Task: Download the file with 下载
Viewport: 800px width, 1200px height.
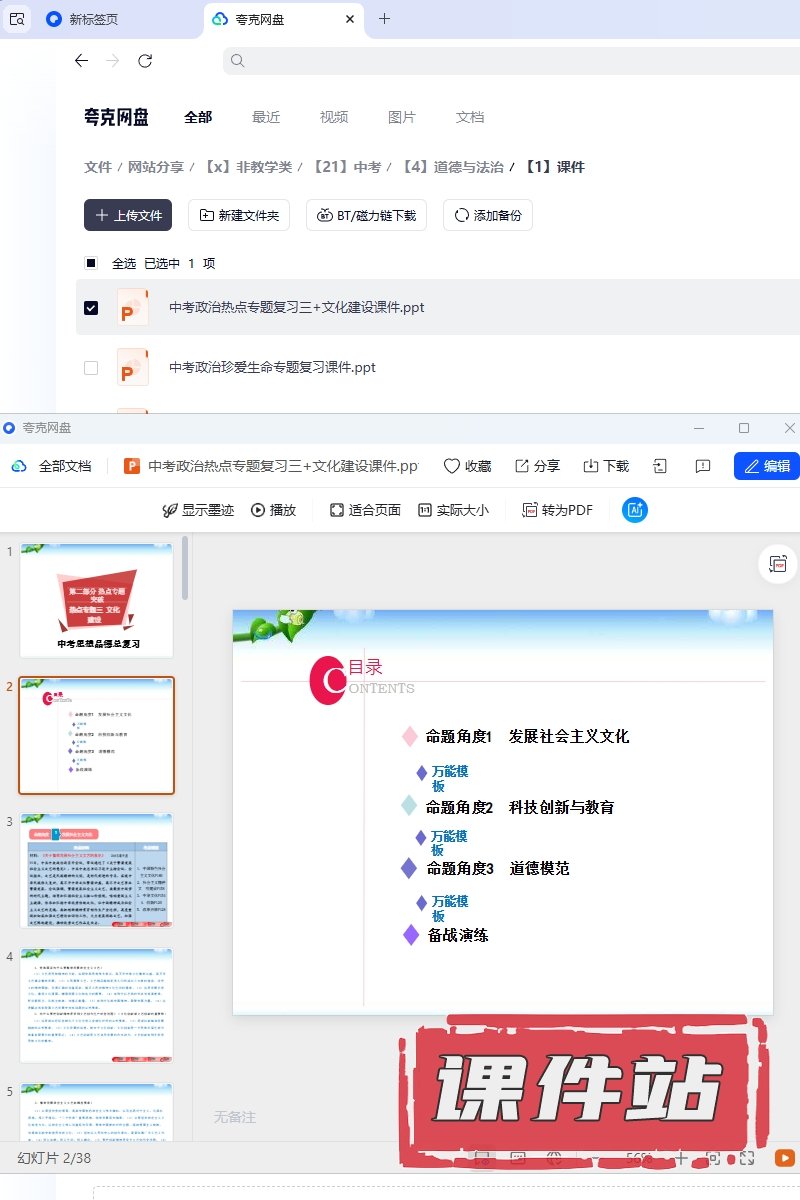Action: (591, 466)
